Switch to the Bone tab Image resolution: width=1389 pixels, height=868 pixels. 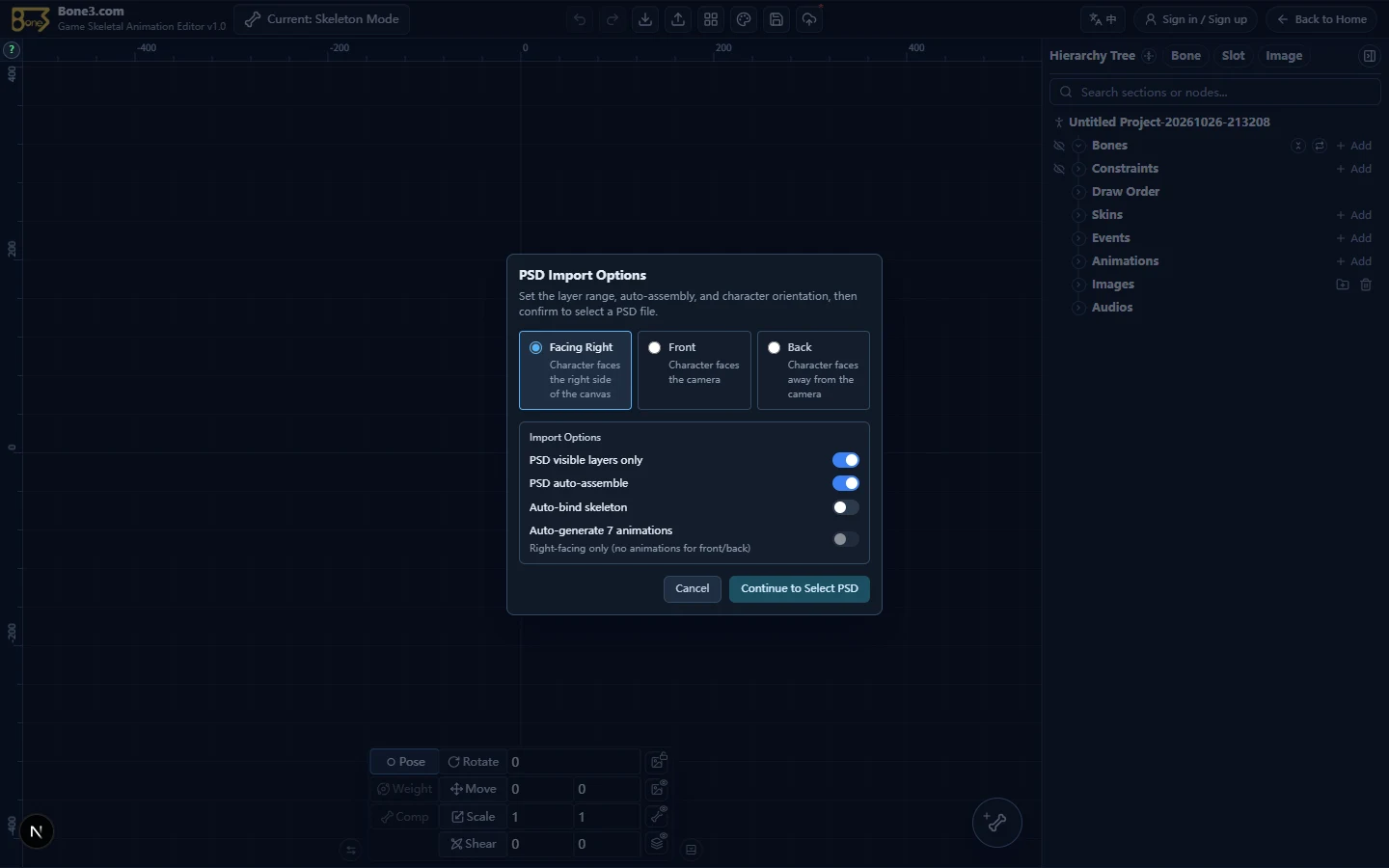click(x=1185, y=56)
